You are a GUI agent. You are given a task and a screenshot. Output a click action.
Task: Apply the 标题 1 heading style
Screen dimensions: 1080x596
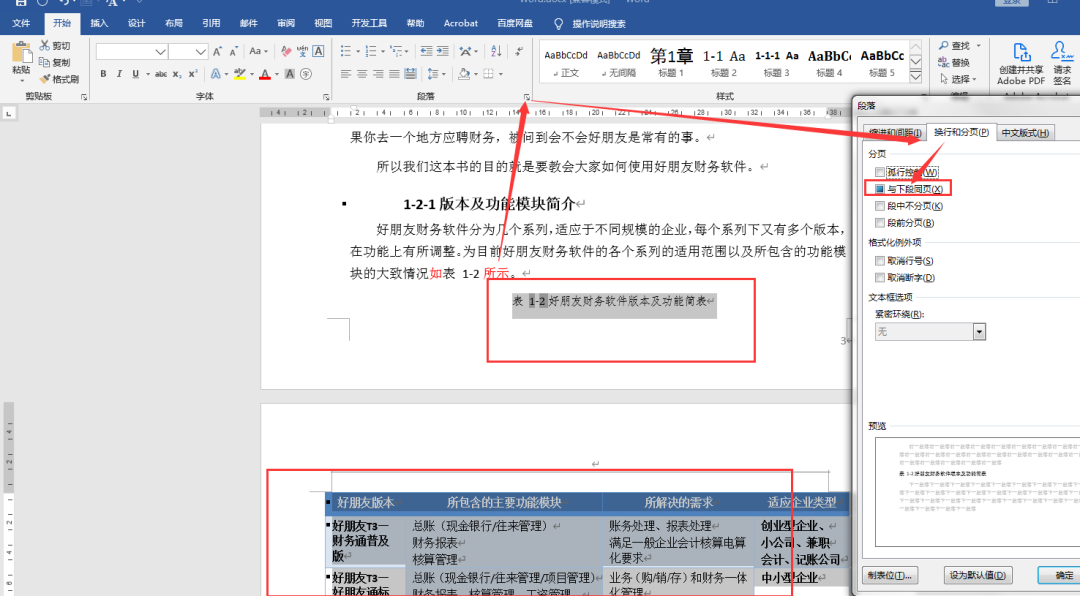671,63
